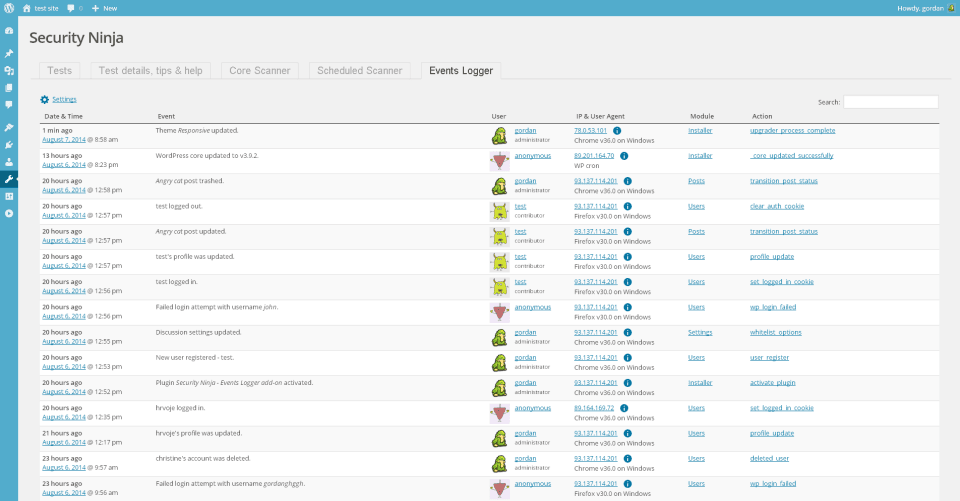Open the Howdy, gordan account menu
The width and height of the screenshot is (960, 501).
tap(926, 8)
